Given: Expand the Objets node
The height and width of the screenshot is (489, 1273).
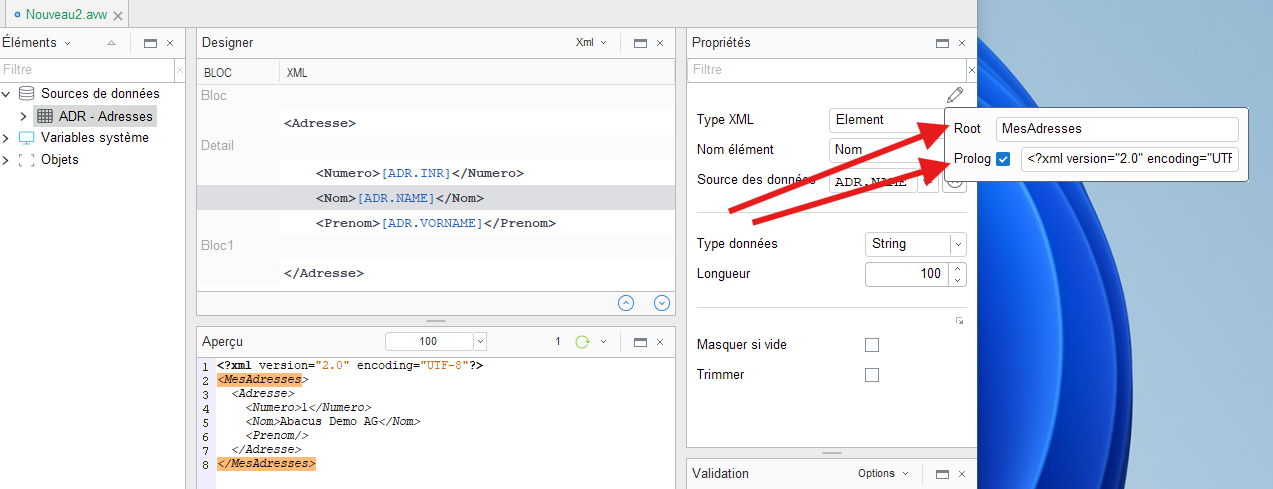Looking at the screenshot, I should point(7,160).
